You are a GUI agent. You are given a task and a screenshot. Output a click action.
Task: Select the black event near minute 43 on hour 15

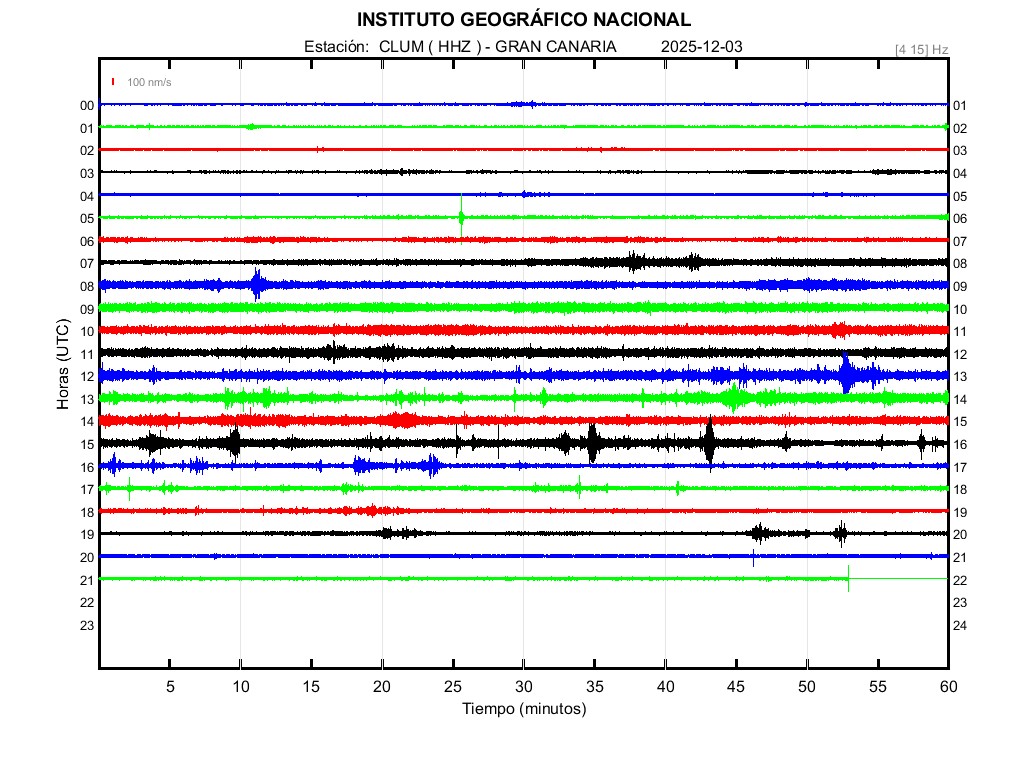(709, 442)
